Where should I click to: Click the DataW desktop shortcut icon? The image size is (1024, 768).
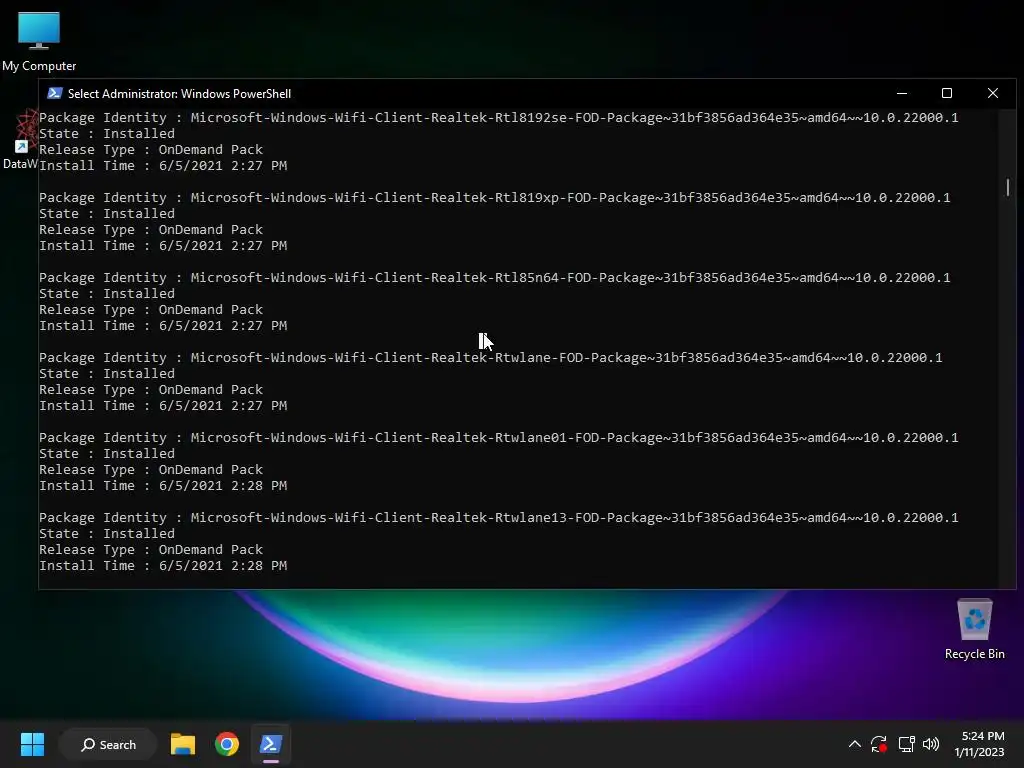(x=21, y=139)
